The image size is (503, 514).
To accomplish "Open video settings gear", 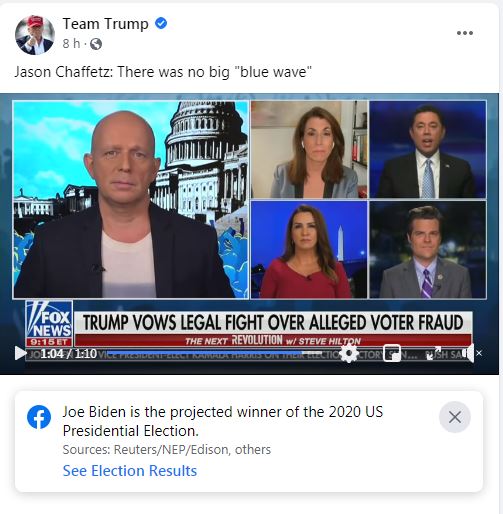I will [x=348, y=353].
